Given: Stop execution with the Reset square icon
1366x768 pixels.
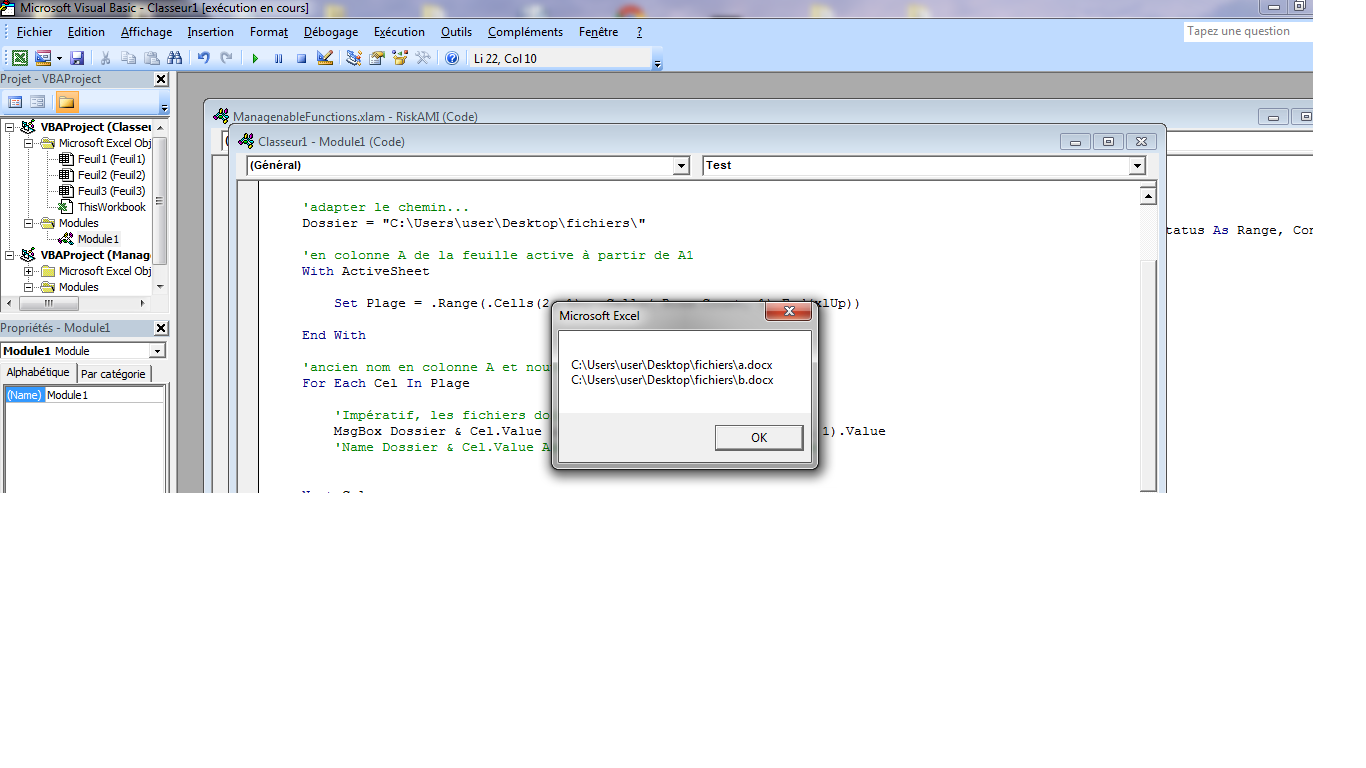Looking at the screenshot, I should [301, 58].
